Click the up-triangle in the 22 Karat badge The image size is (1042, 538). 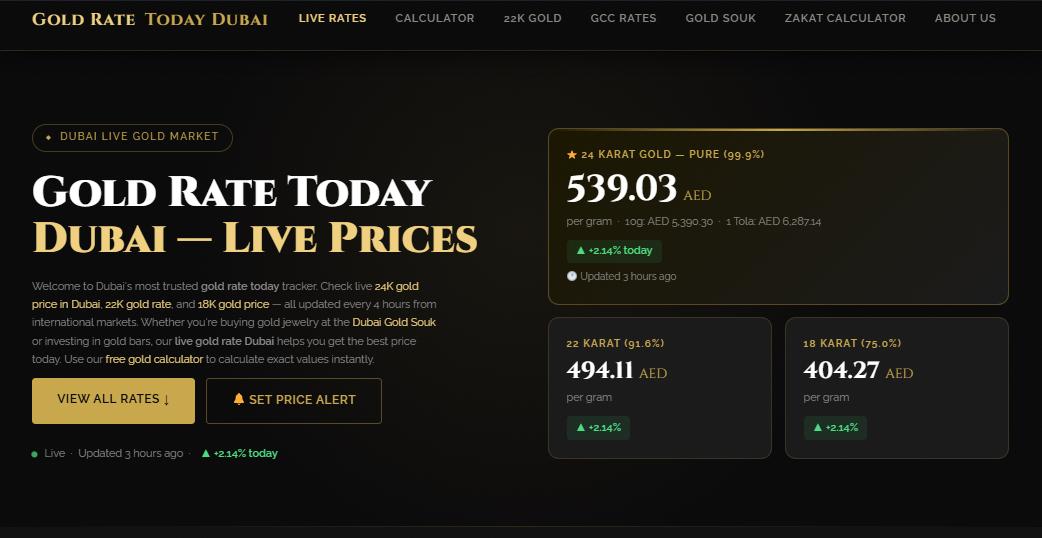point(579,428)
